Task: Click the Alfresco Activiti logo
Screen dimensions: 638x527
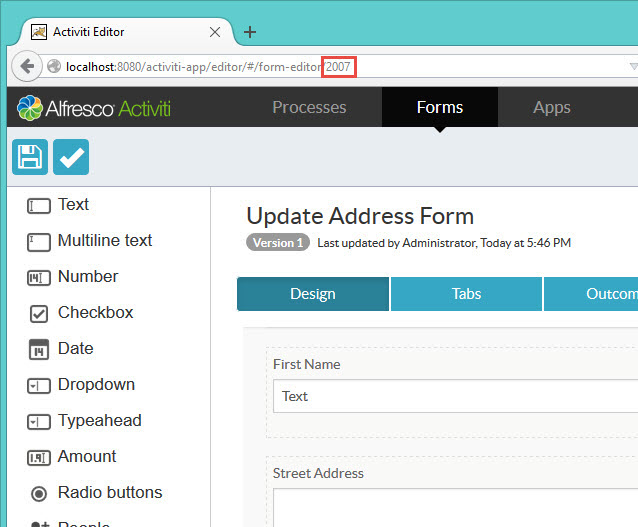Action: [94, 108]
